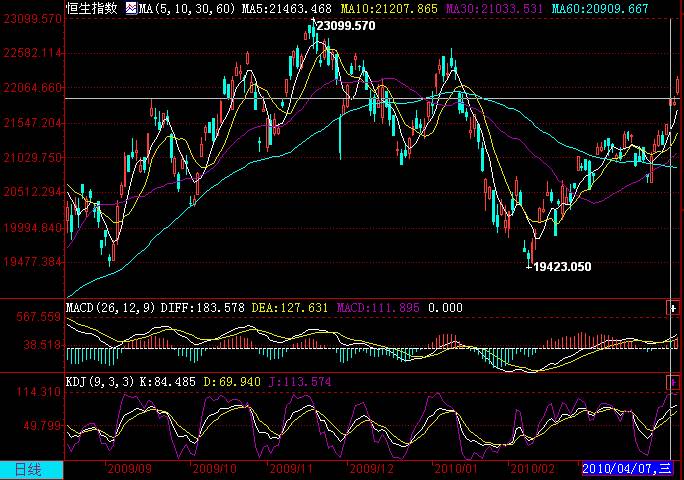Click the DEA:127.631 value
This screenshot has height=480, width=684.
coord(290,308)
